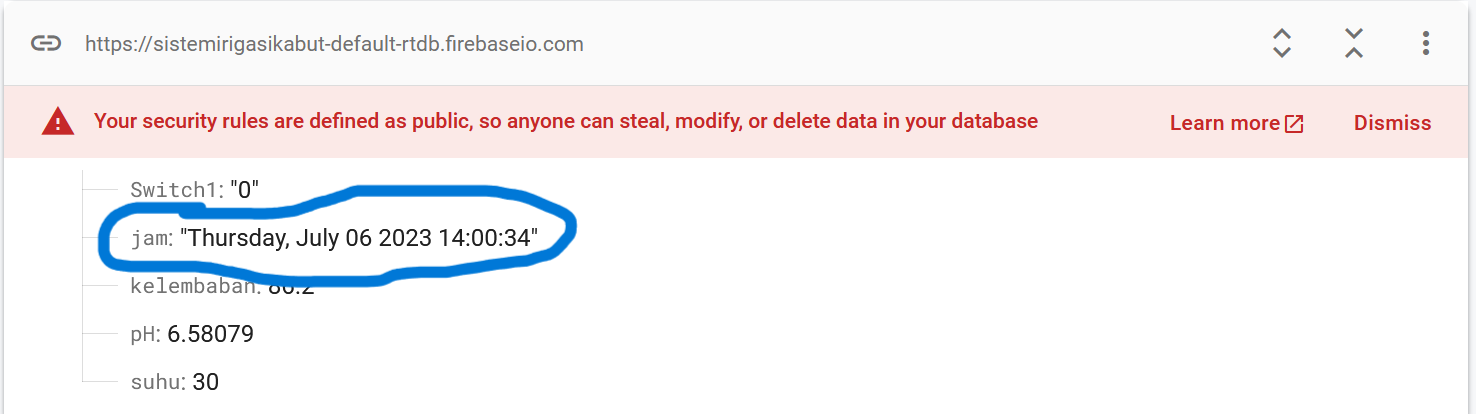The image size is (1476, 414).
Task: Edit the Switch1 value "0"
Action: [x=245, y=189]
